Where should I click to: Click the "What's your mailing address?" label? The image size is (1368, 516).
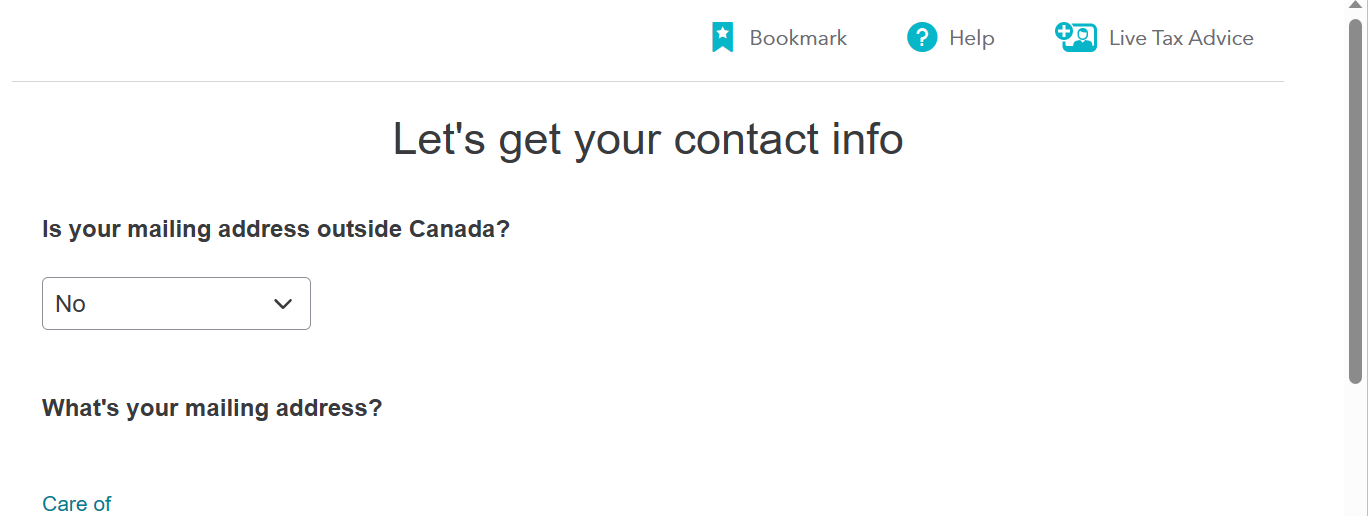point(212,408)
